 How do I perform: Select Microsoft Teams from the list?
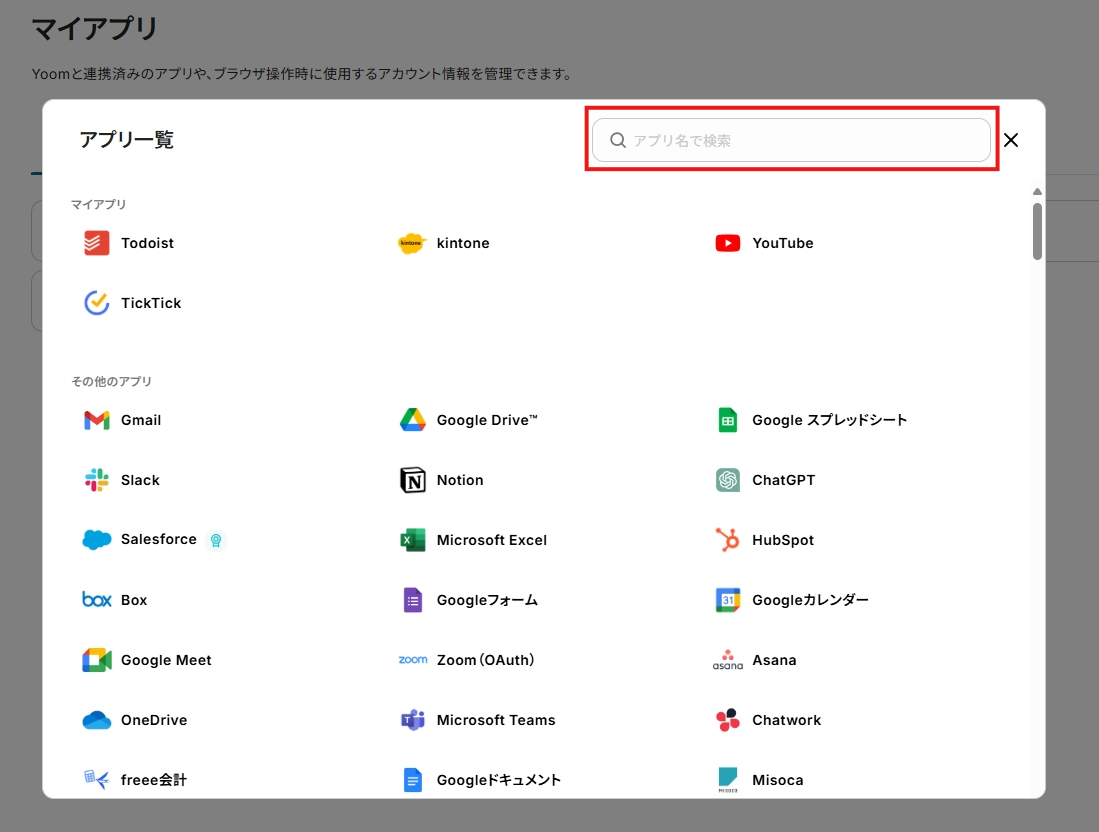[495, 720]
